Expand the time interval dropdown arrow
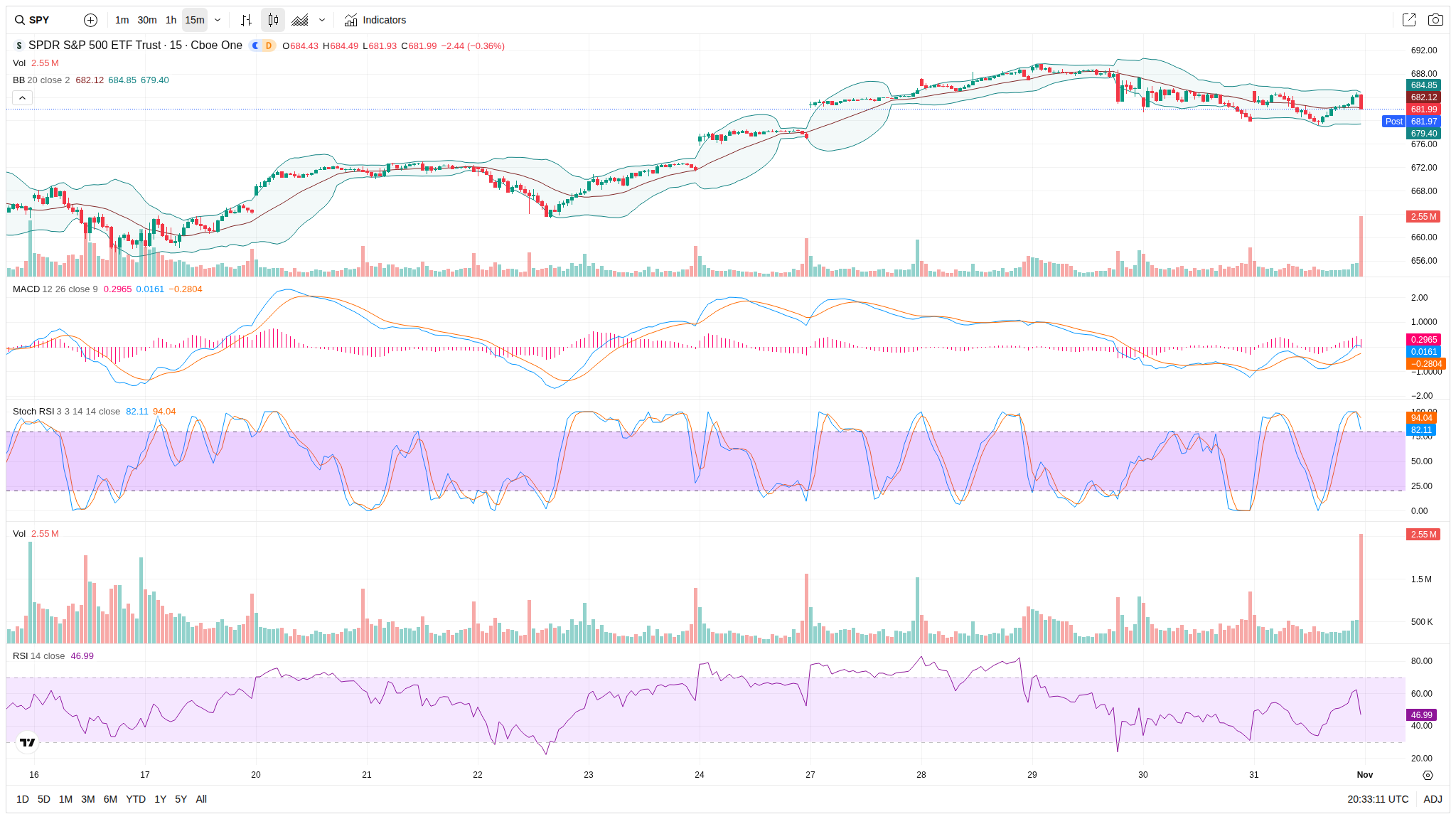This screenshot has width=1456, height=819. pyautogui.click(x=218, y=20)
